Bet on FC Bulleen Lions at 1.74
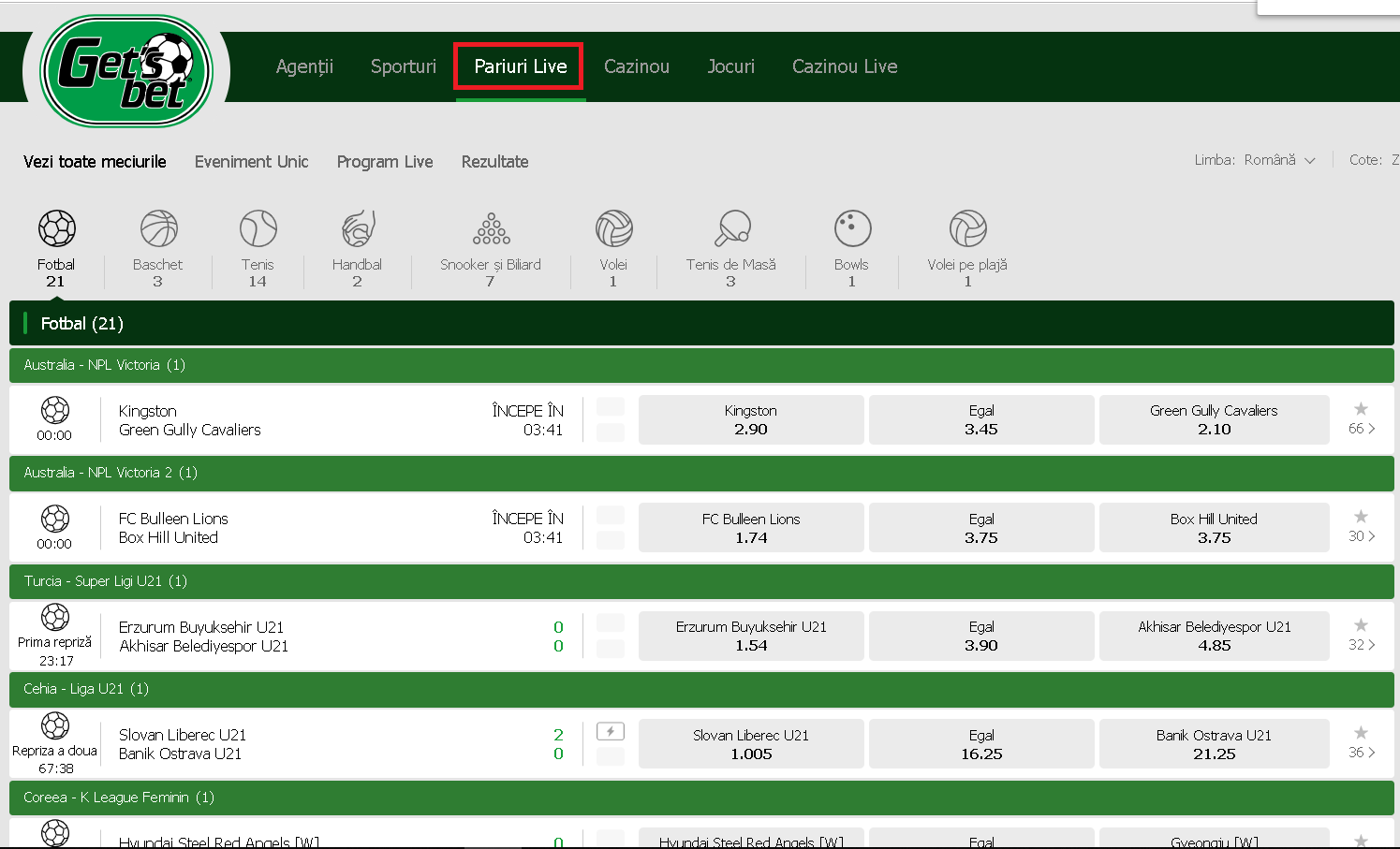The height and width of the screenshot is (849, 1400). [x=751, y=528]
